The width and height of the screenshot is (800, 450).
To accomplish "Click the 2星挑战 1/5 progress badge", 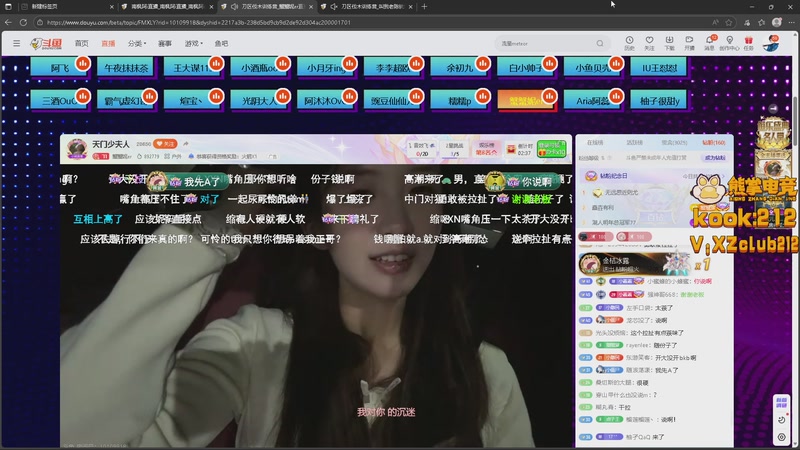I will tap(454, 149).
